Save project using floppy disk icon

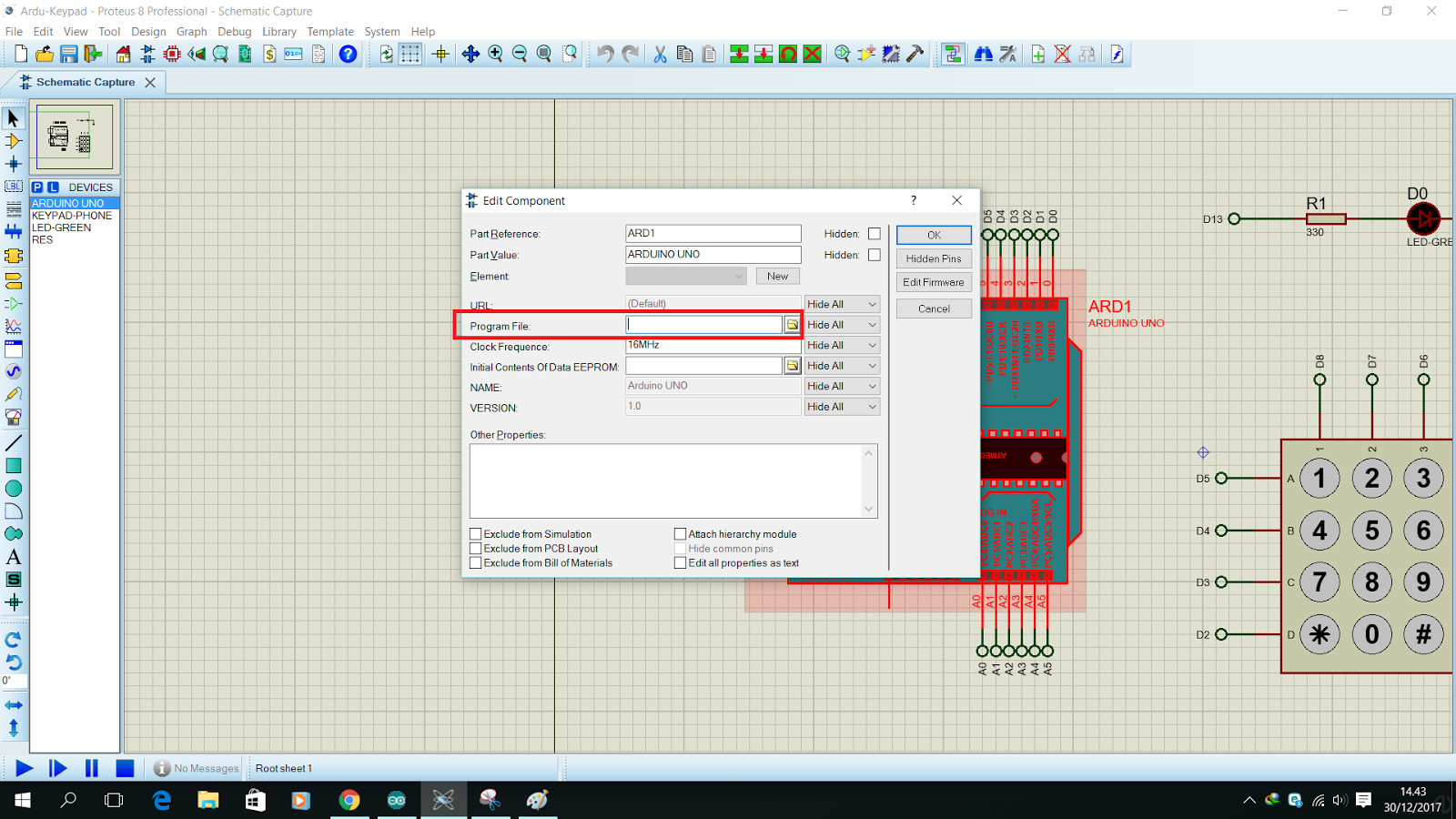coord(68,55)
